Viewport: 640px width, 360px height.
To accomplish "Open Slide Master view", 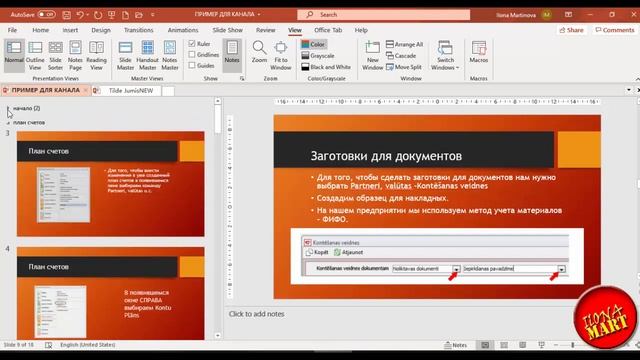I will [125, 56].
